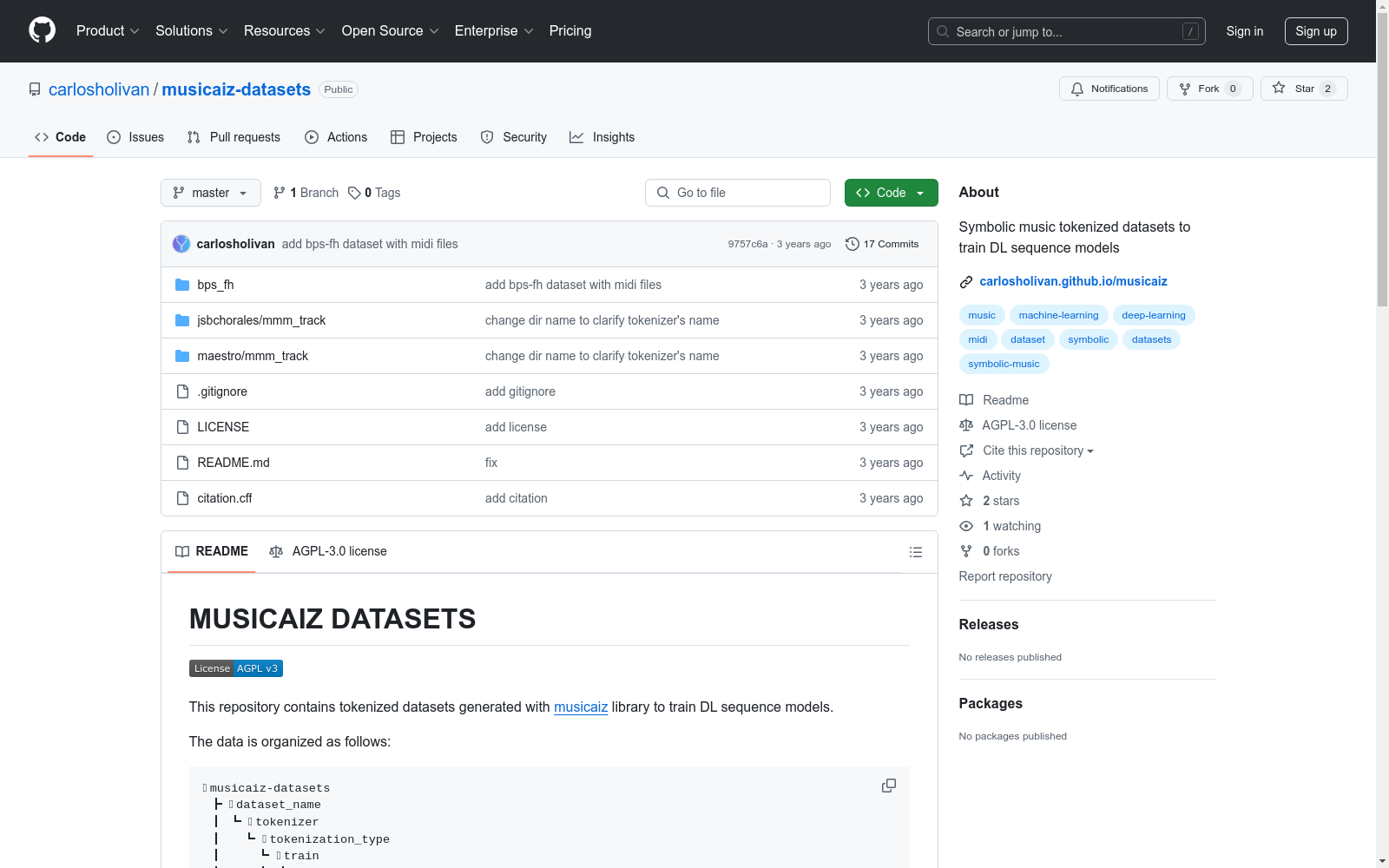This screenshot has height=868, width=1389.
Task: Expand the Product menu
Action: pyautogui.click(x=108, y=31)
